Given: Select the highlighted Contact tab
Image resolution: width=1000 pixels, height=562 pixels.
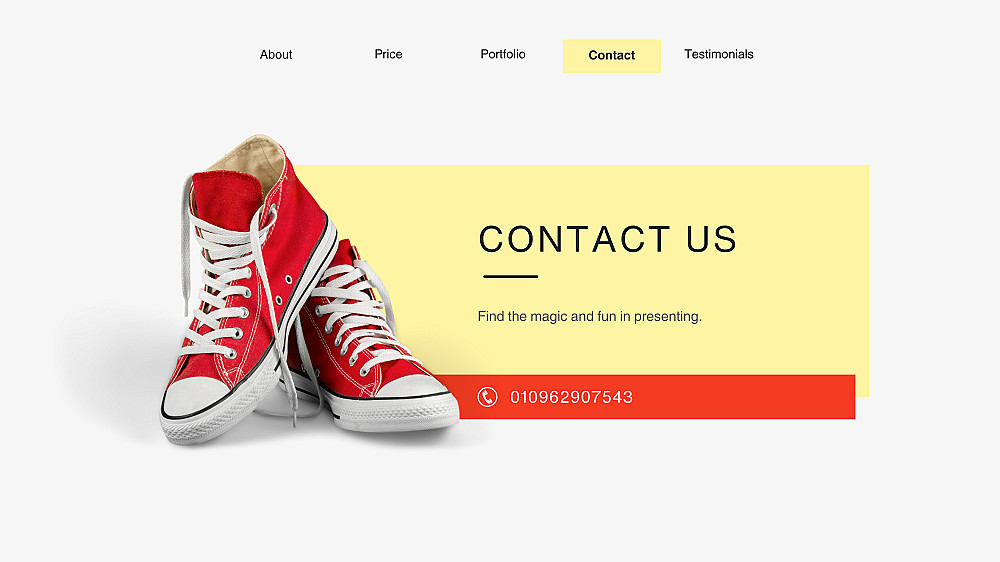Looking at the screenshot, I should click(612, 56).
